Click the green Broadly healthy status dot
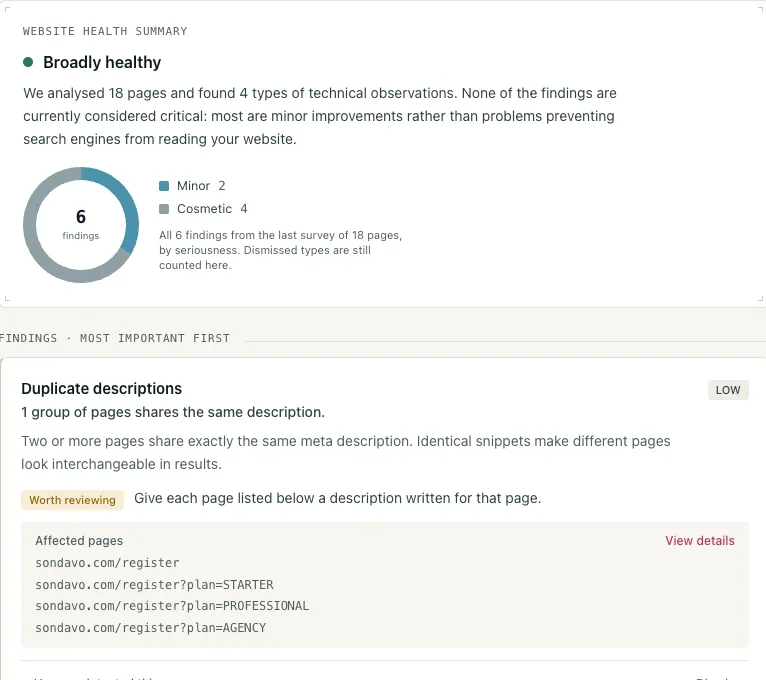The height and width of the screenshot is (680, 766). 28,62
